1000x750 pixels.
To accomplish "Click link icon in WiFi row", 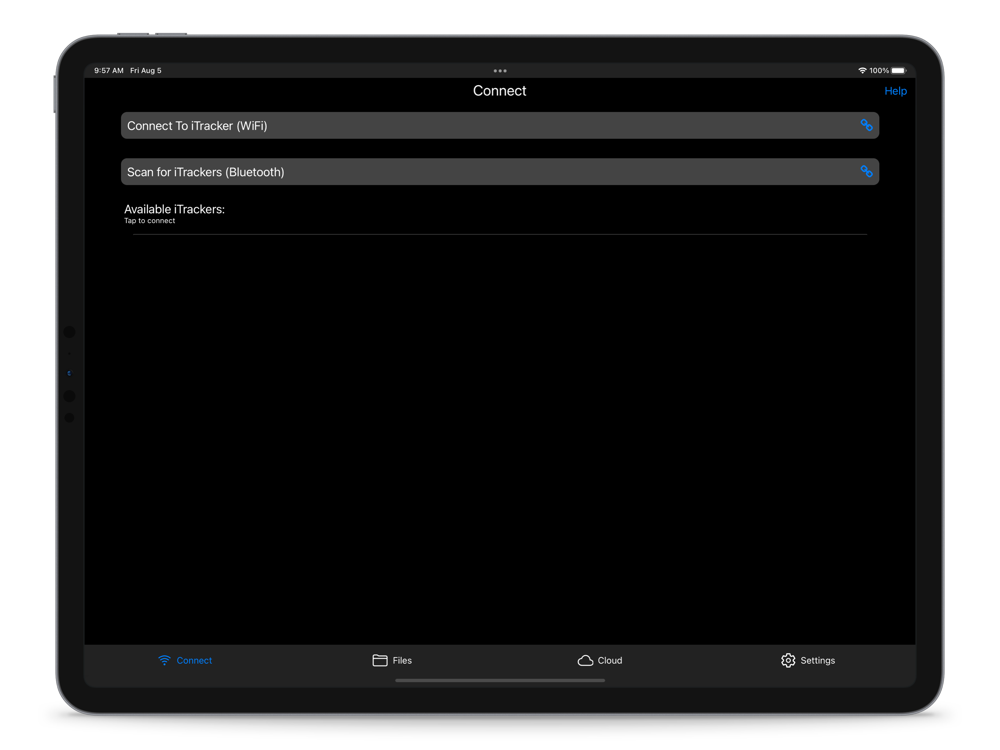I will (x=866, y=125).
